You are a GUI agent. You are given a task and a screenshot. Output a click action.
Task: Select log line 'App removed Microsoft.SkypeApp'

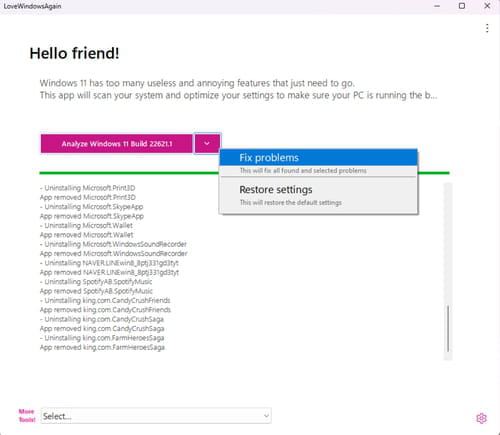coord(92,216)
